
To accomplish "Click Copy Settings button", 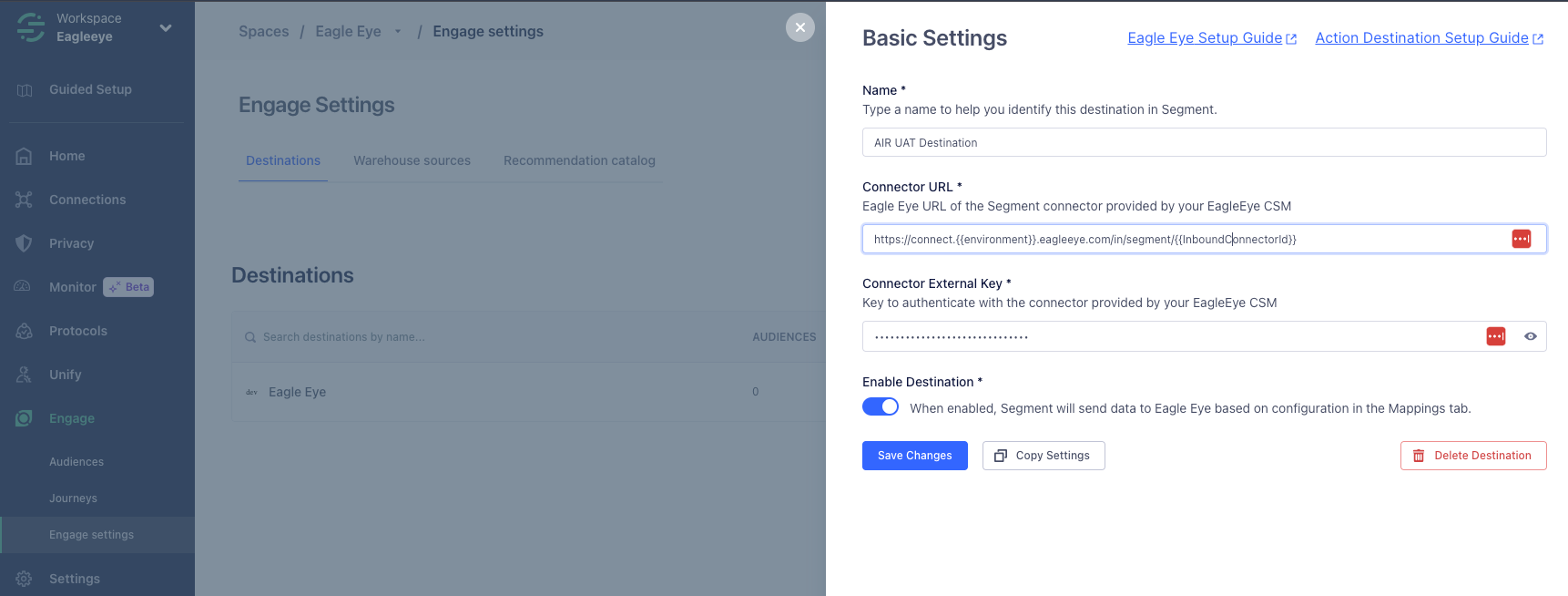I will 1044,456.
